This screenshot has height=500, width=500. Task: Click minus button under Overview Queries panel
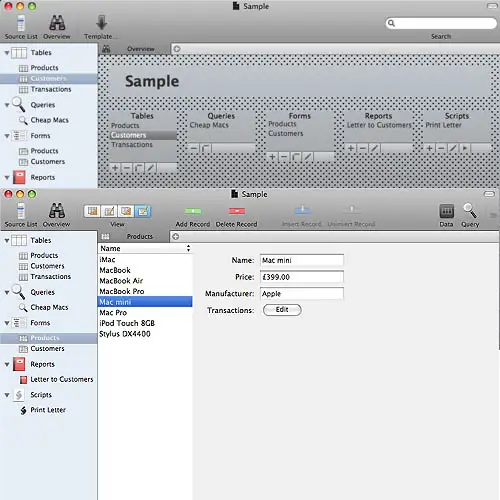194,148
